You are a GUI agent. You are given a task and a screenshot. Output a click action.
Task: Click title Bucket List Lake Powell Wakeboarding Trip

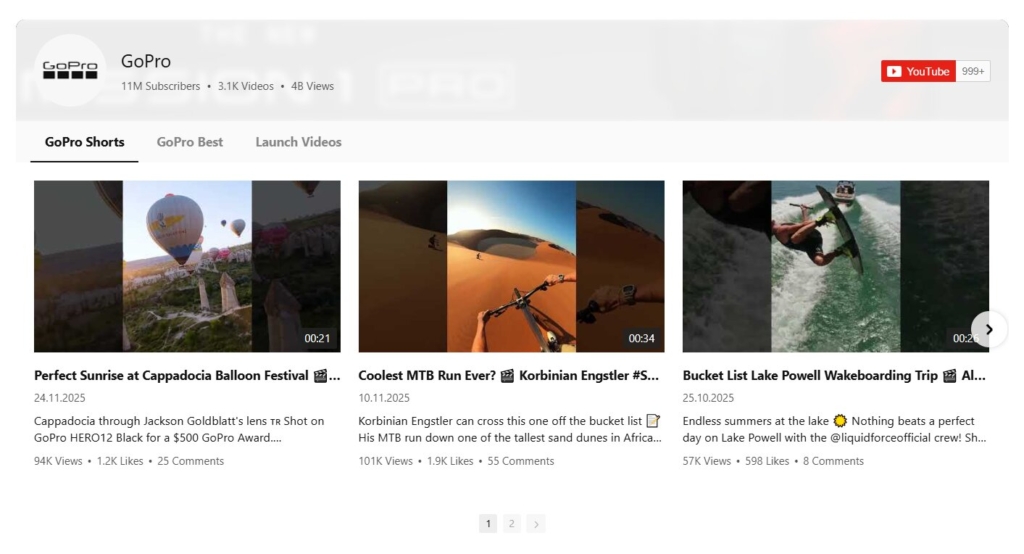click(834, 376)
